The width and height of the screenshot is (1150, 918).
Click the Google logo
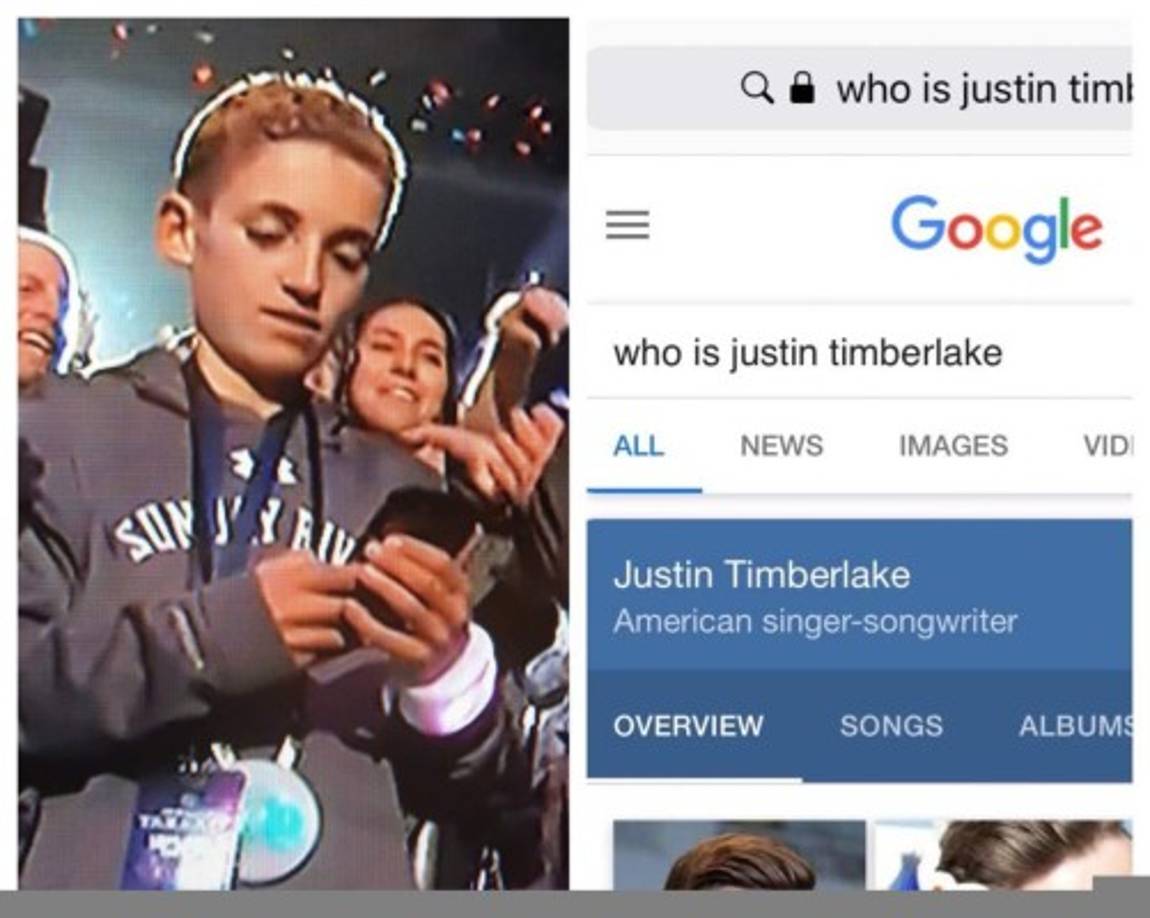pos(997,228)
